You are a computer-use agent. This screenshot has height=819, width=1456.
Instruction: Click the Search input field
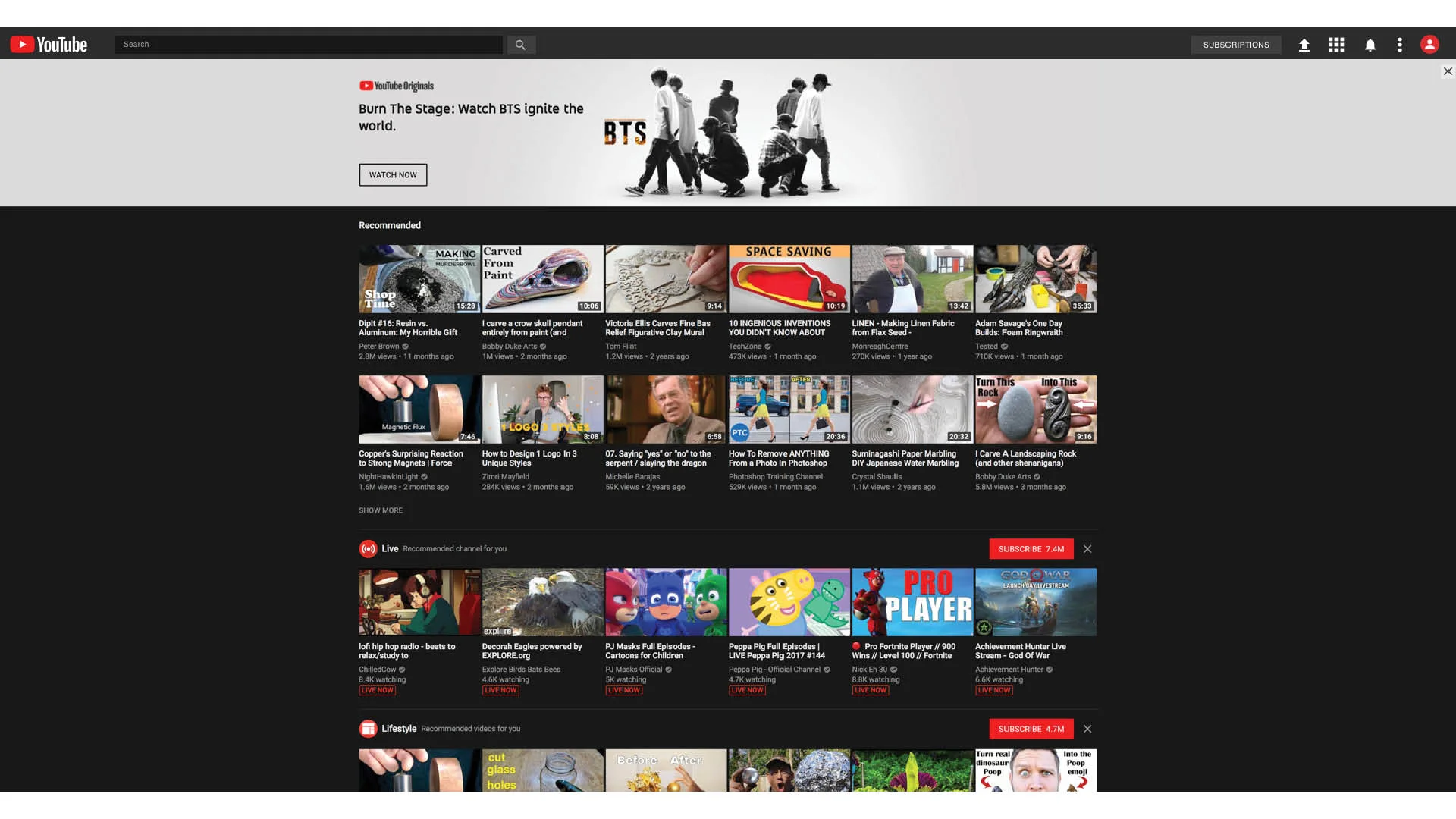[x=309, y=45]
